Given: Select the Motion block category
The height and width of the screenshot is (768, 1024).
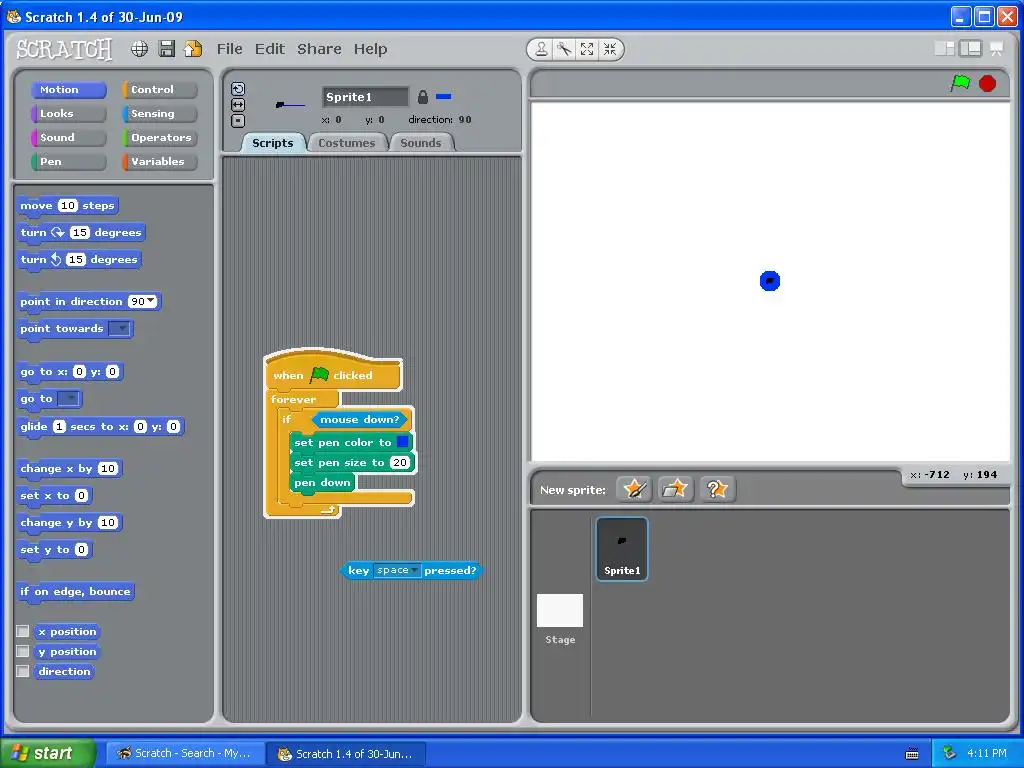Looking at the screenshot, I should tap(69, 89).
